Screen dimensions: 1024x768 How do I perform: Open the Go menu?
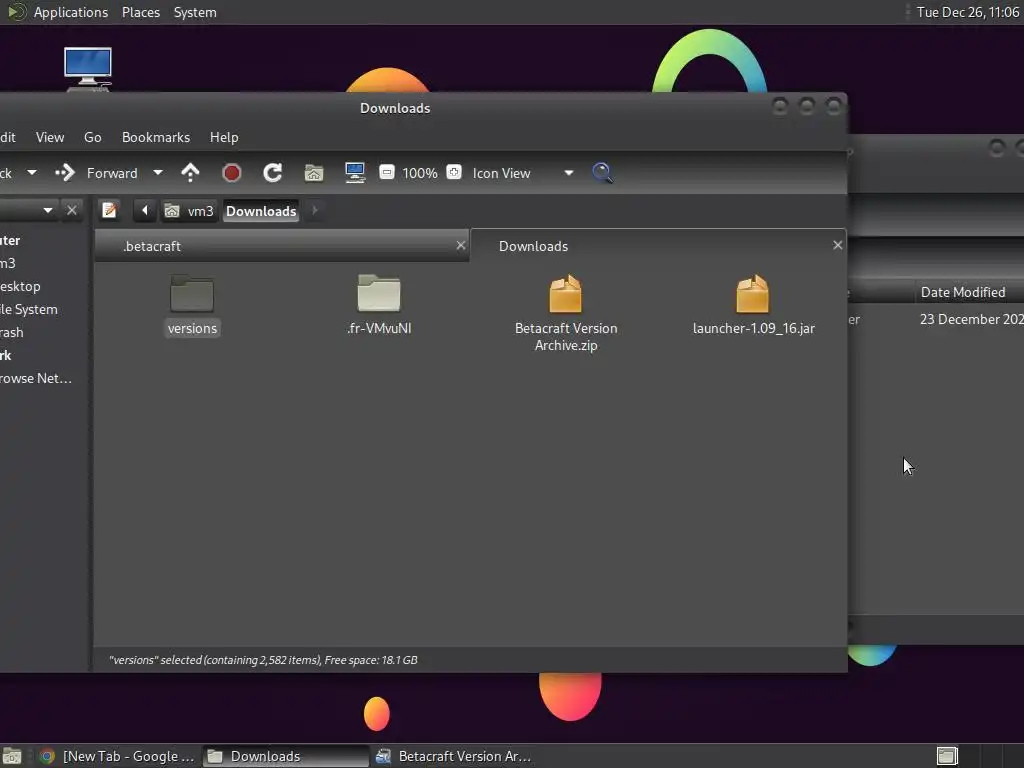(93, 137)
